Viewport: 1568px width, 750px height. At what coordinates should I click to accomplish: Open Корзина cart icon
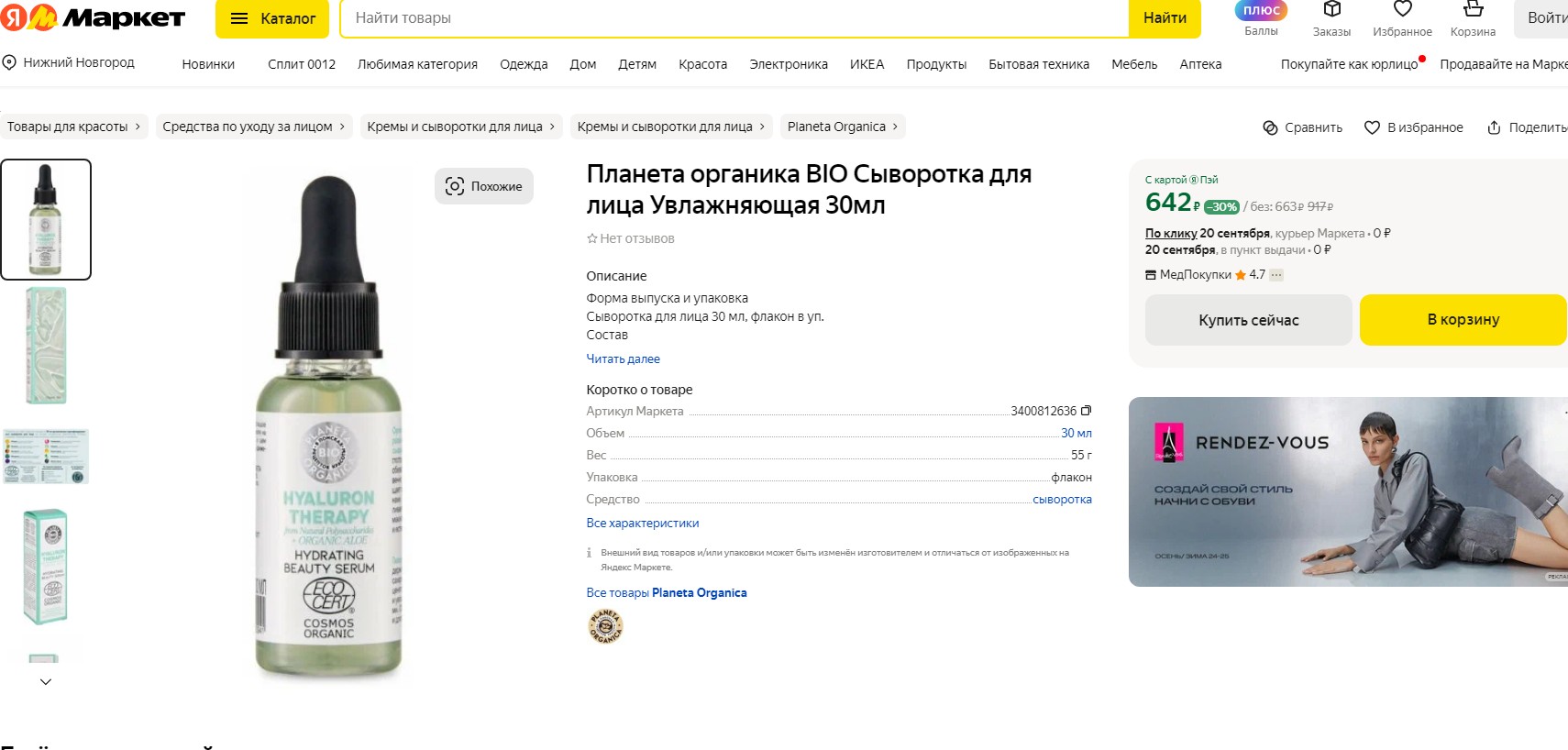1473,18
